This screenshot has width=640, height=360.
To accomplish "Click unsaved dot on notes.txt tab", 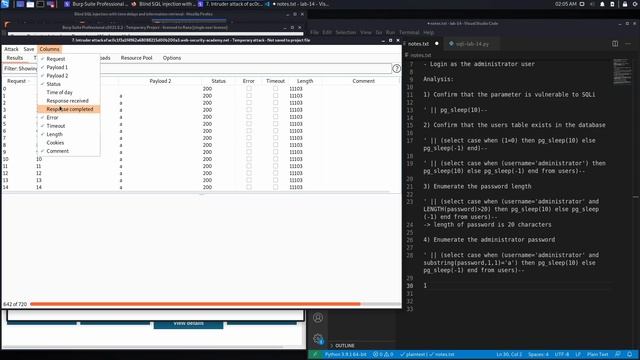I will (437, 43).
